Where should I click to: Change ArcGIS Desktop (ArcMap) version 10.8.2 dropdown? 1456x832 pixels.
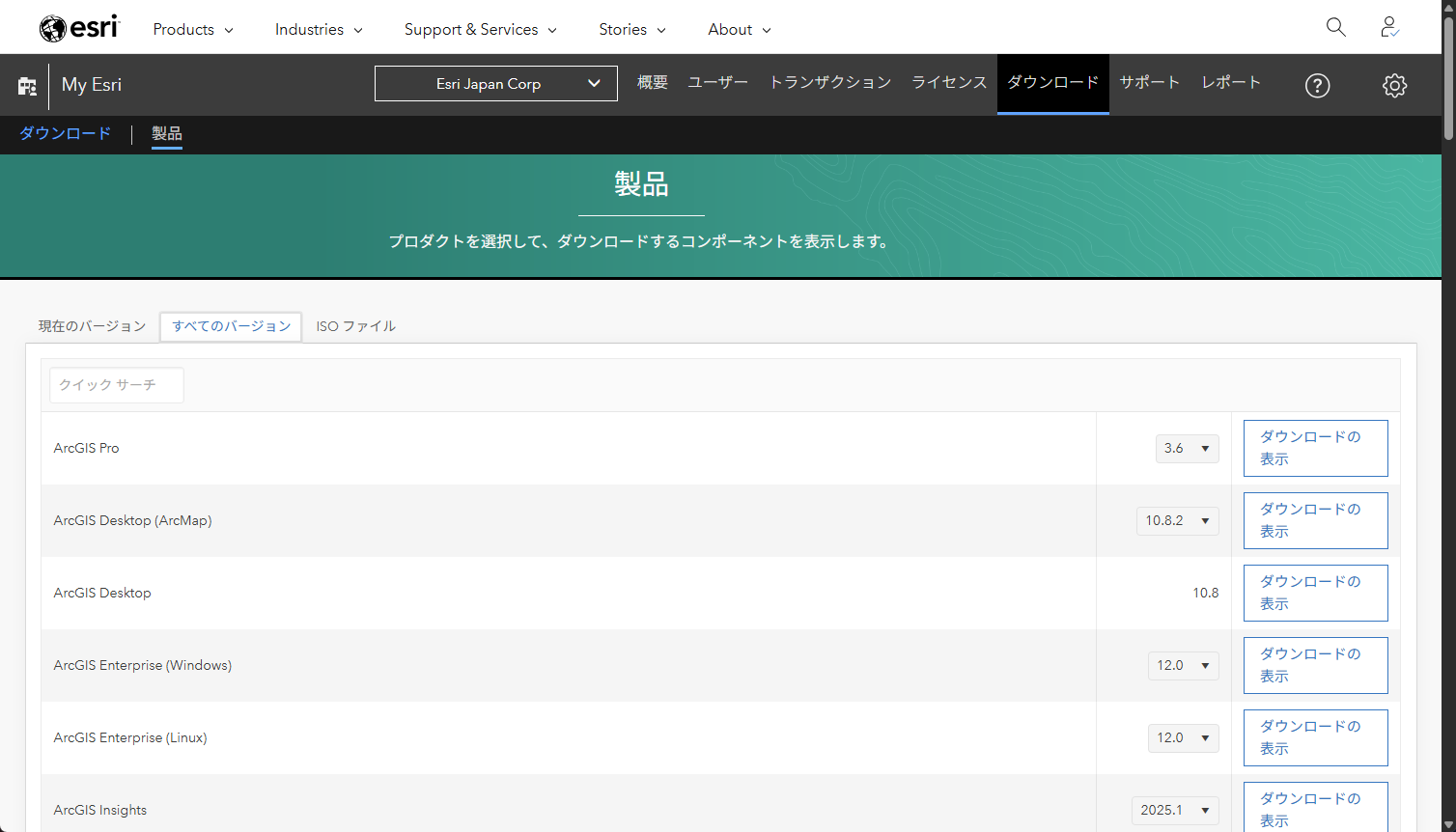coord(1177,521)
